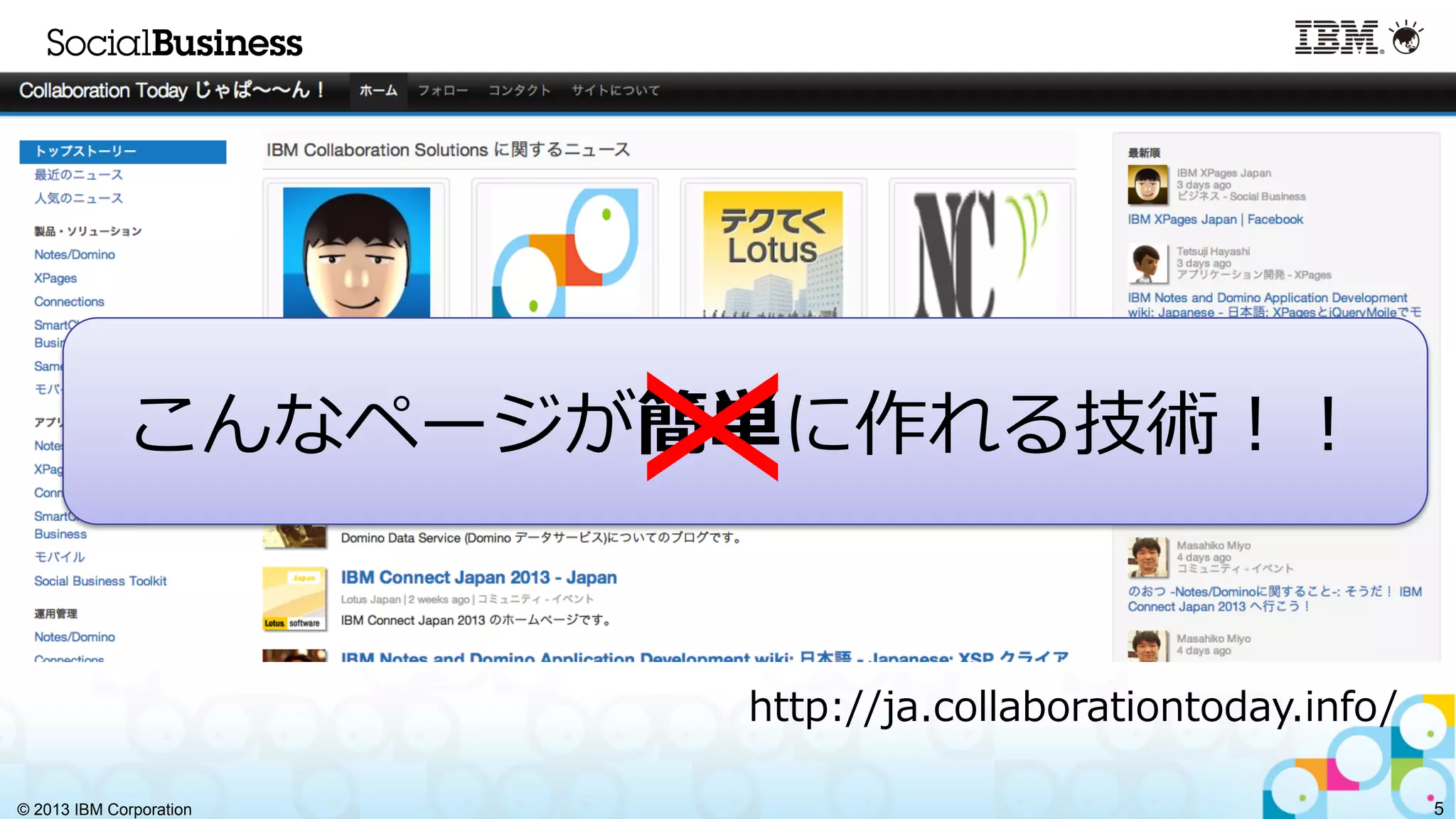Open the モバイル sidebar link above Social Business Toolkit

coord(60,557)
